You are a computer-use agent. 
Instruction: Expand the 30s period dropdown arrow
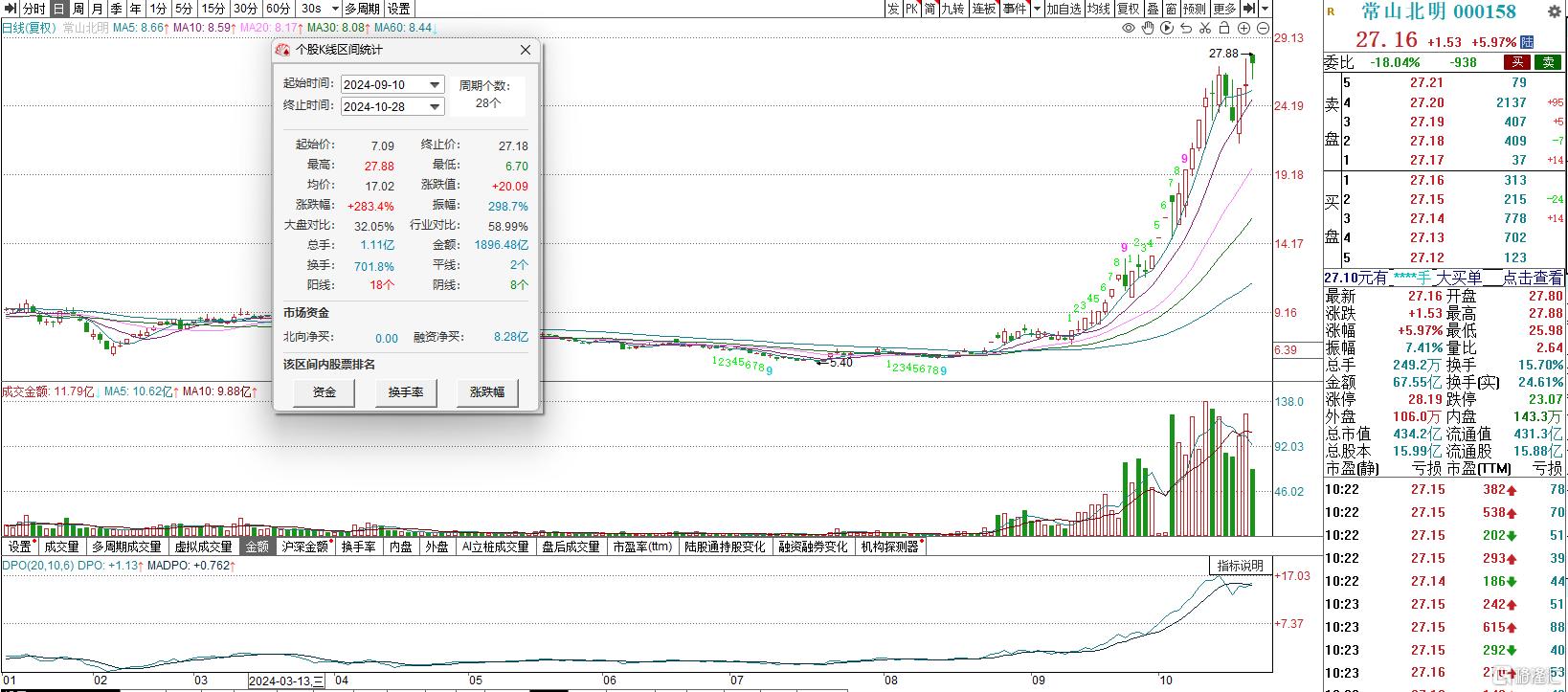(334, 9)
